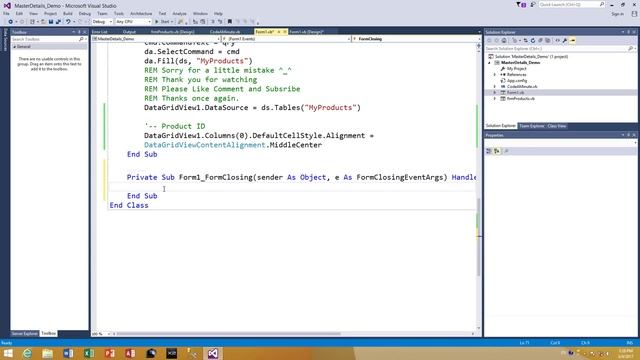Click the account settings icon near Sign in
Viewport: 640px width, 360px height.
[634, 14]
